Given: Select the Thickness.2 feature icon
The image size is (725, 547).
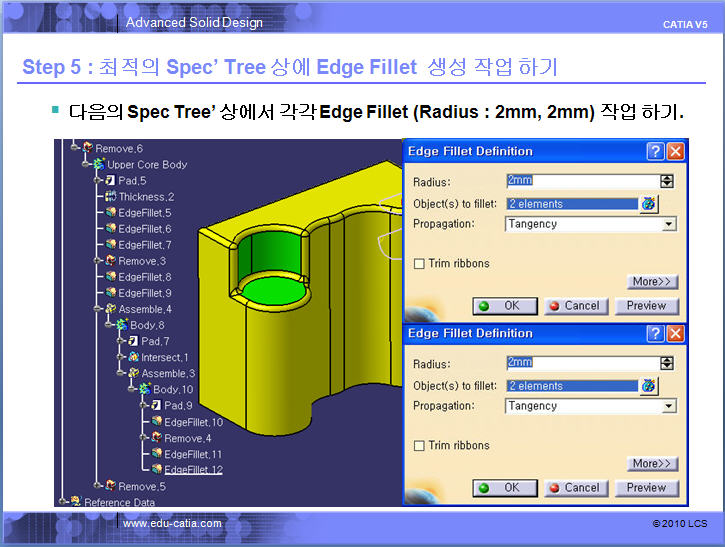Looking at the screenshot, I should (111, 196).
